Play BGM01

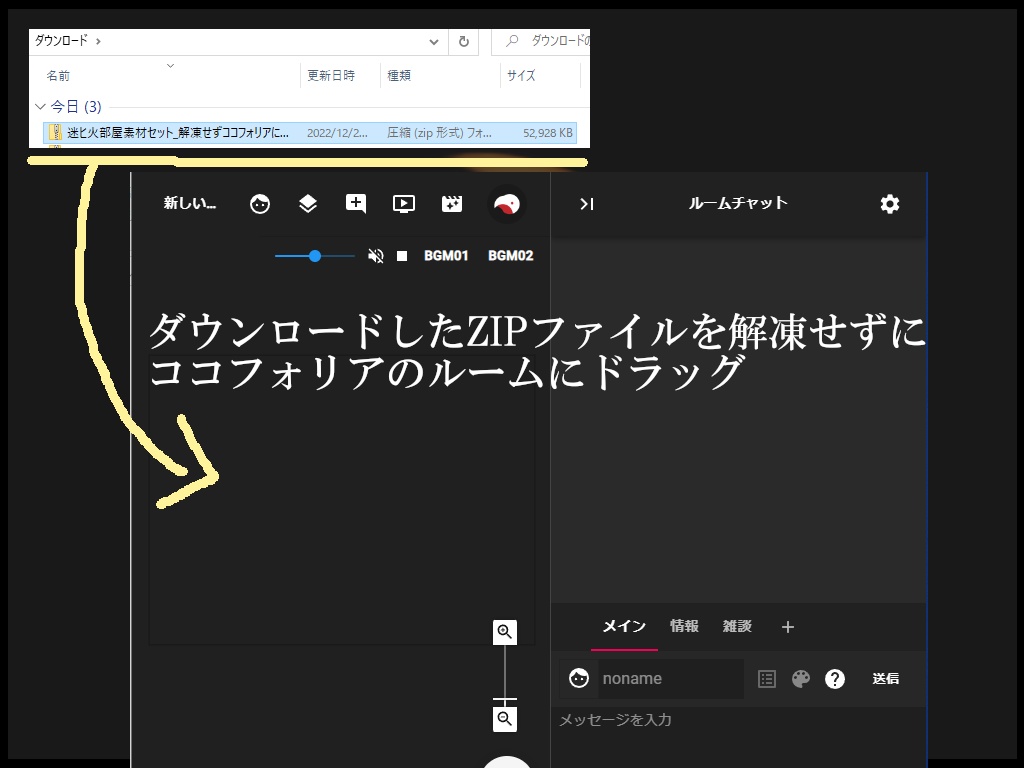point(446,256)
